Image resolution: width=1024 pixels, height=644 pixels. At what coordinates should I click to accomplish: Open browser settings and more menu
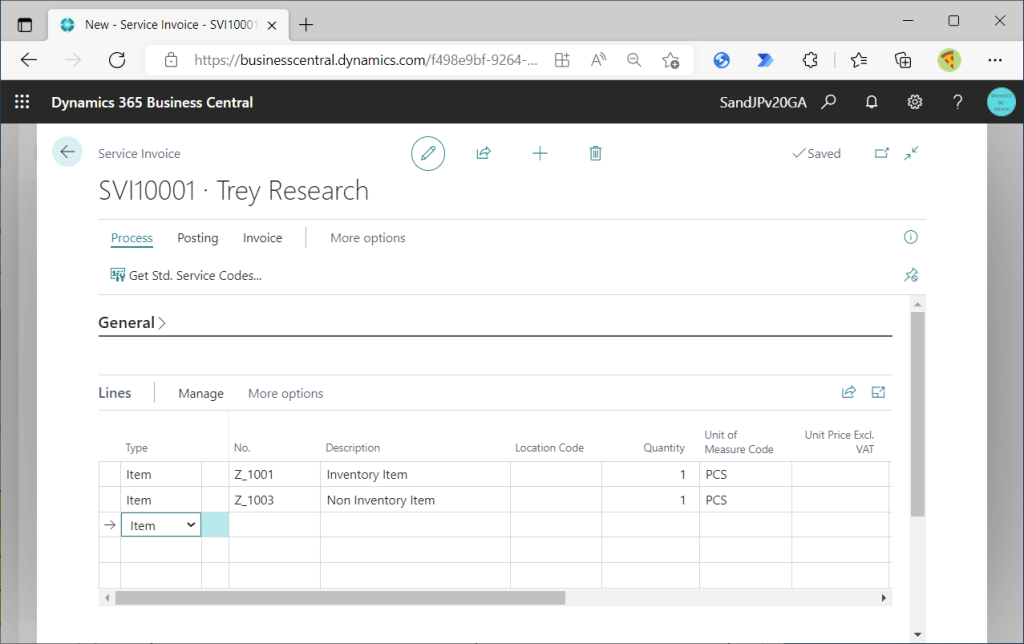995,60
